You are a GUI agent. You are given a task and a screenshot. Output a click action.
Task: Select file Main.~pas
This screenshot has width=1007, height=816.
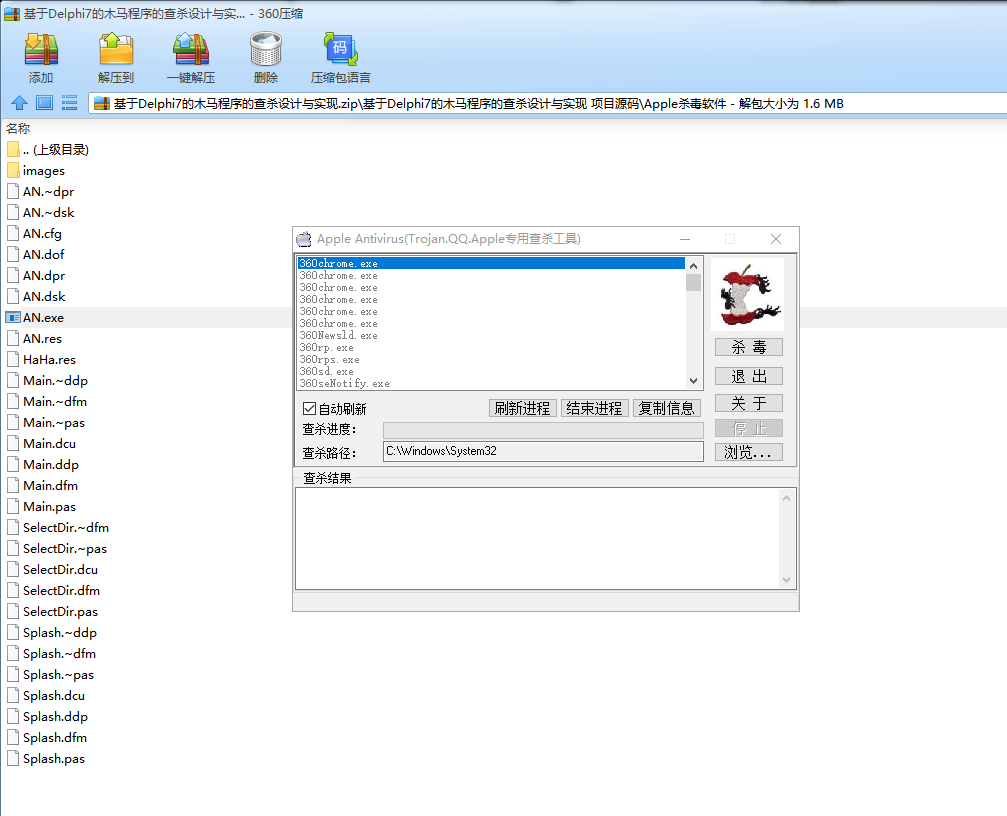coord(46,422)
